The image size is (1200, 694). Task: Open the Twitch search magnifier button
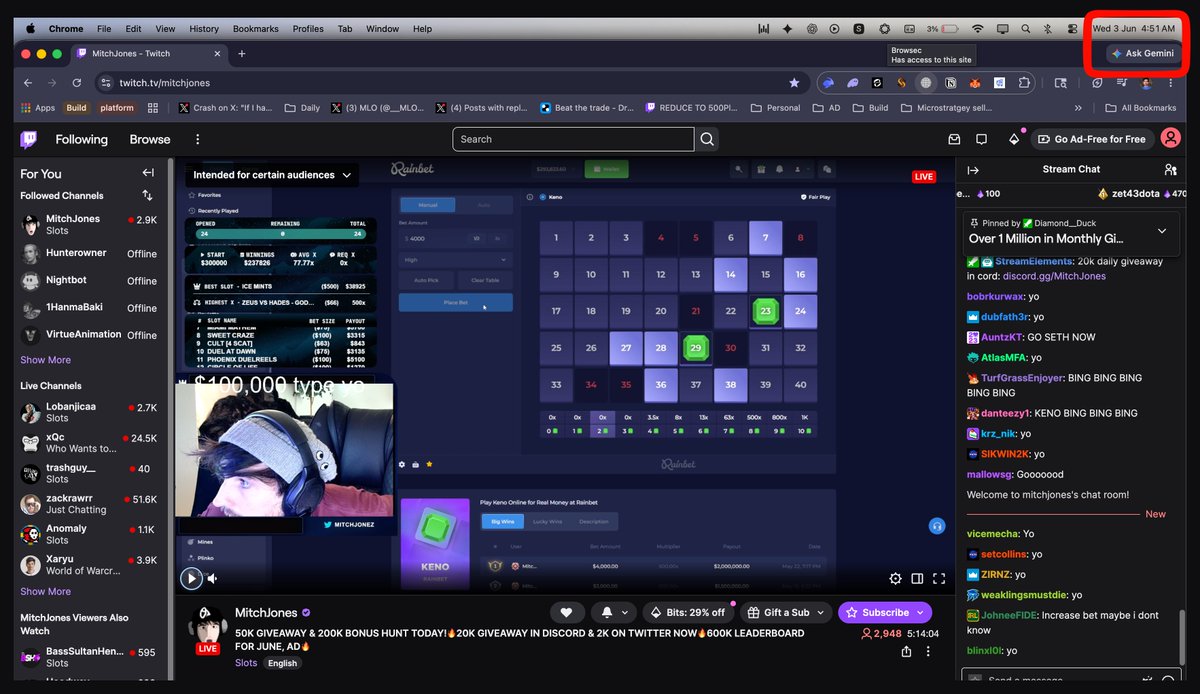click(x=708, y=139)
